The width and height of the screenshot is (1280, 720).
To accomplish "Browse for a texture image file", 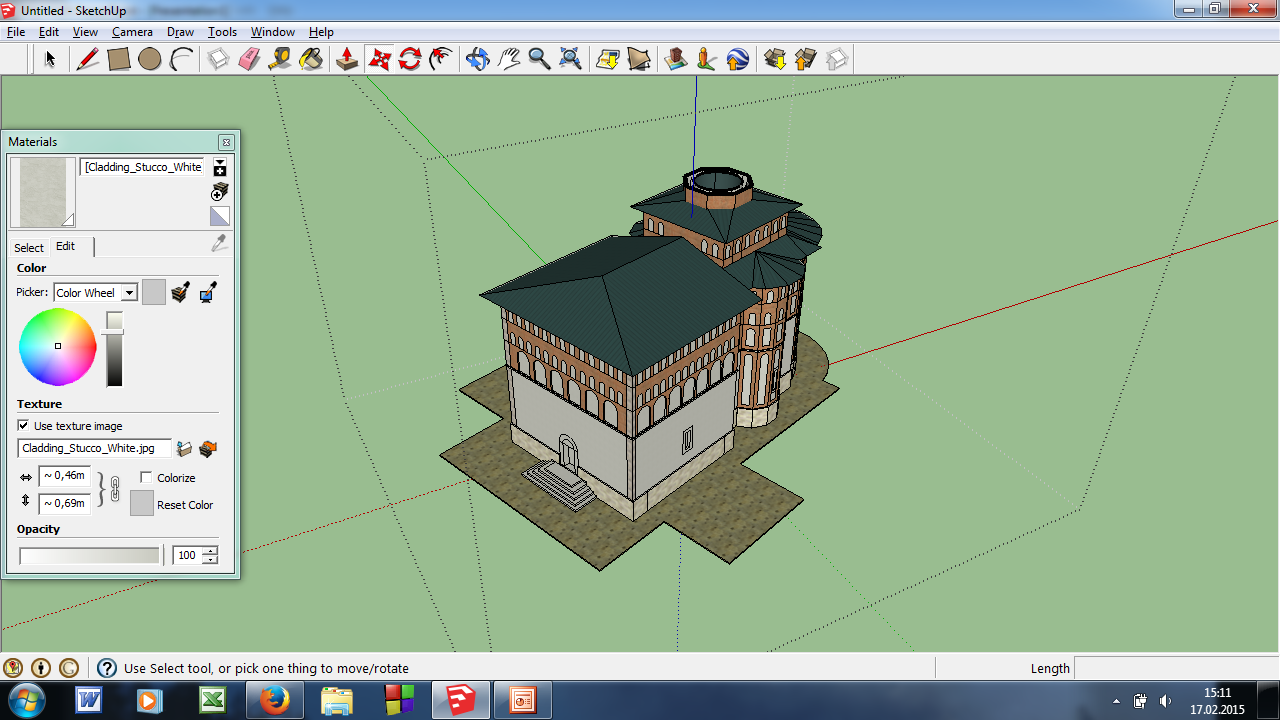I will click(184, 449).
